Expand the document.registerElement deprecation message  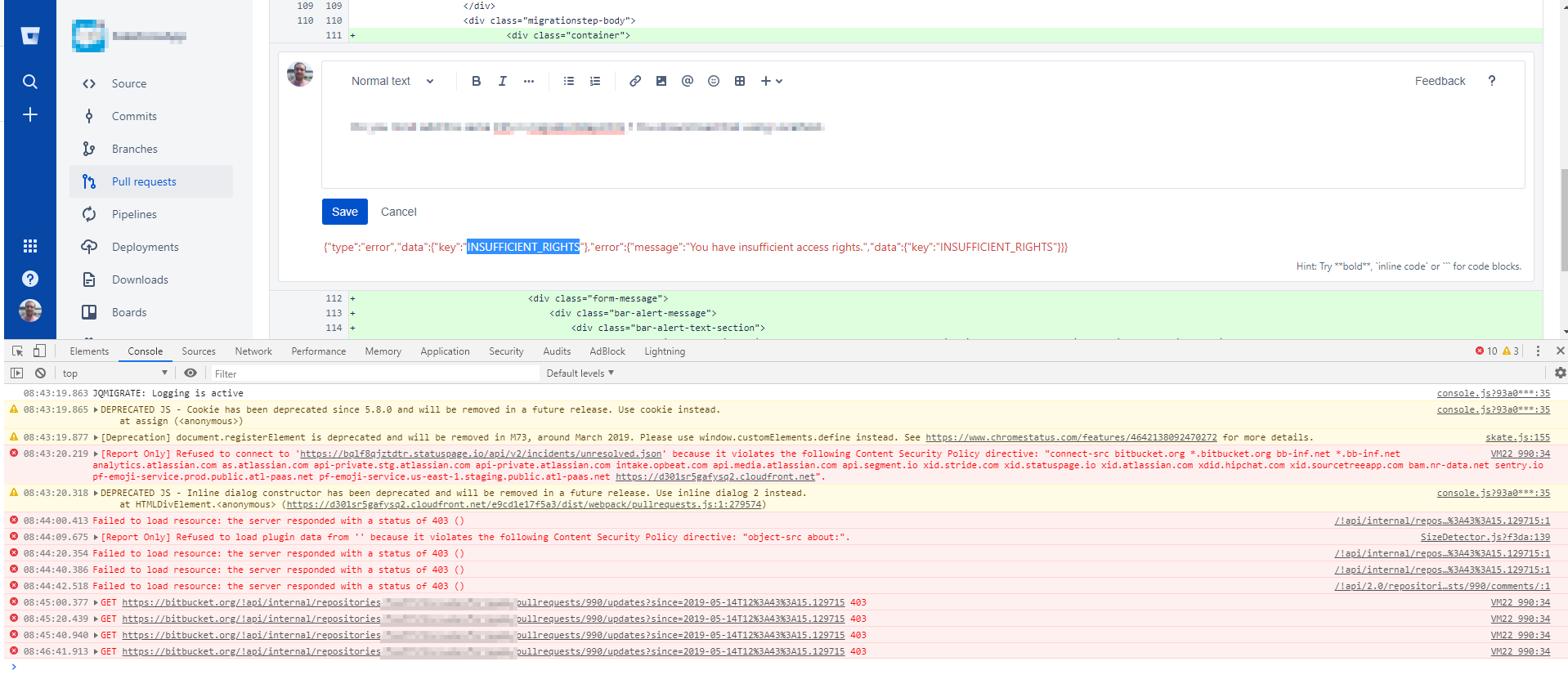coord(96,437)
